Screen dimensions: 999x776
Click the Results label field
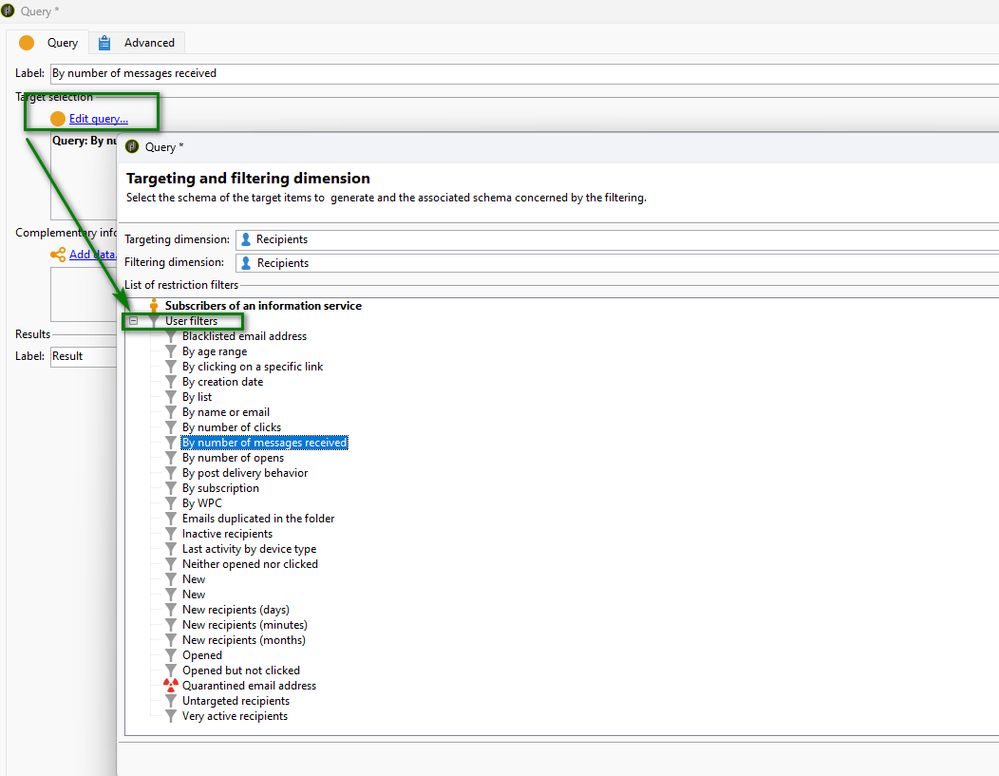coord(82,356)
